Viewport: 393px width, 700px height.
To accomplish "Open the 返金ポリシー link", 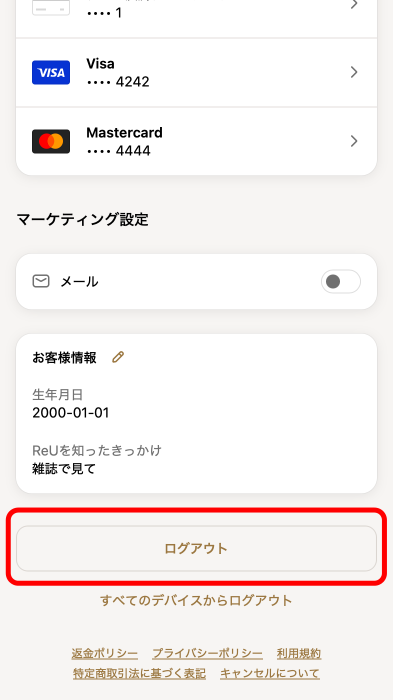I will click(105, 654).
